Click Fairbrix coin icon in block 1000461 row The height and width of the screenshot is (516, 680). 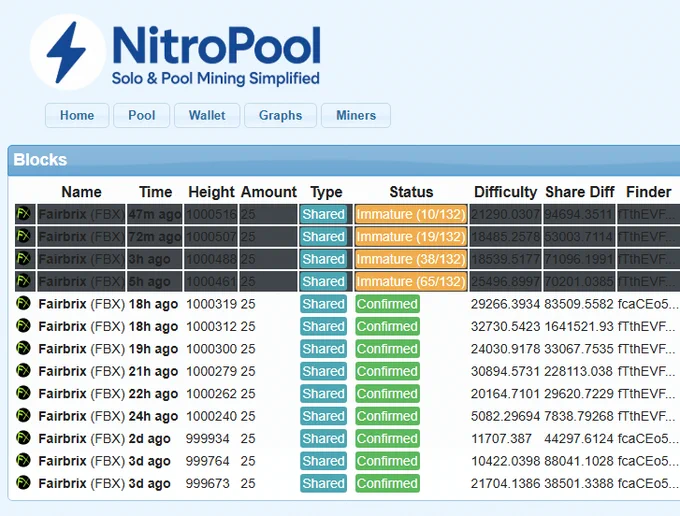[x=23, y=281]
